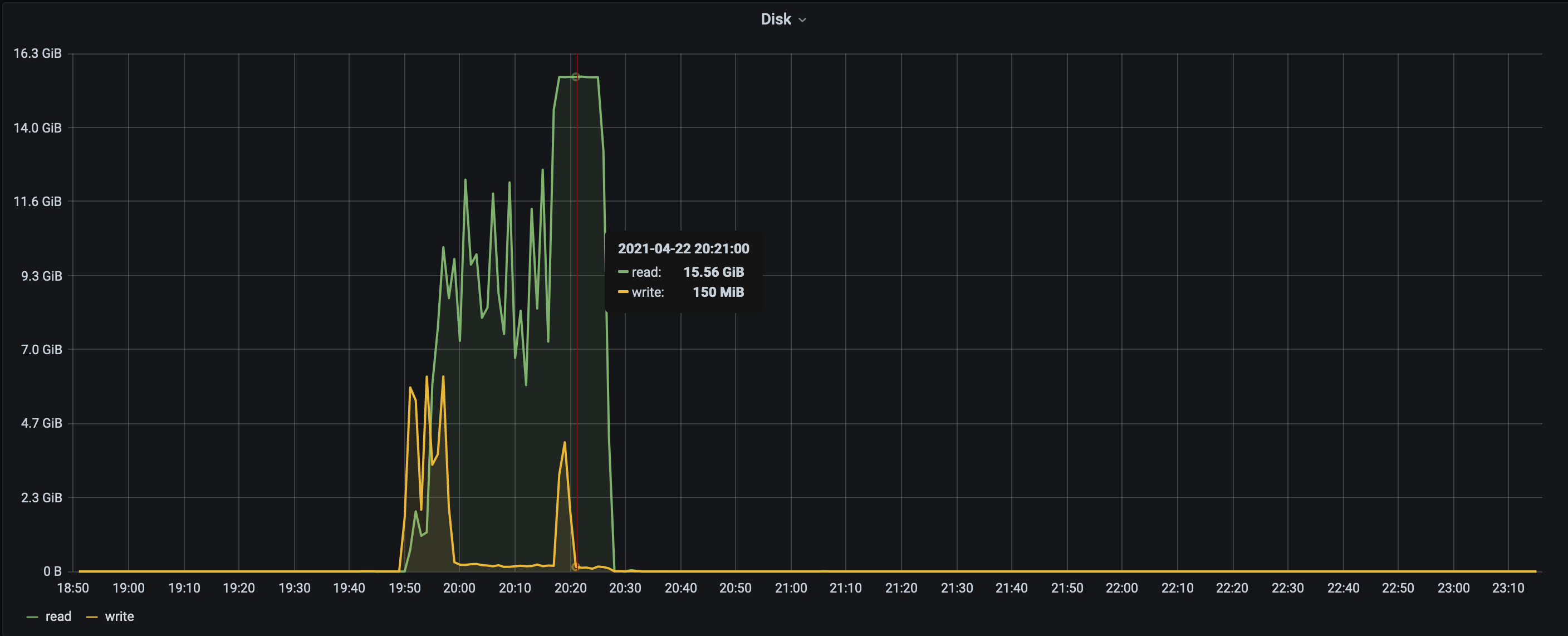The height and width of the screenshot is (636, 1568).
Task: Click the write 150 MiB tooltip value
Action: 718,292
